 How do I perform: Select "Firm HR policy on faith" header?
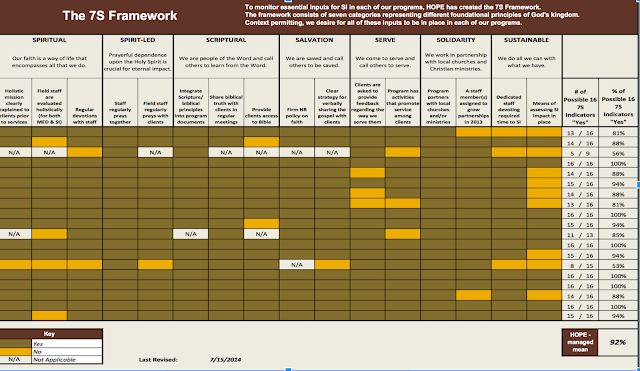[x=297, y=116]
